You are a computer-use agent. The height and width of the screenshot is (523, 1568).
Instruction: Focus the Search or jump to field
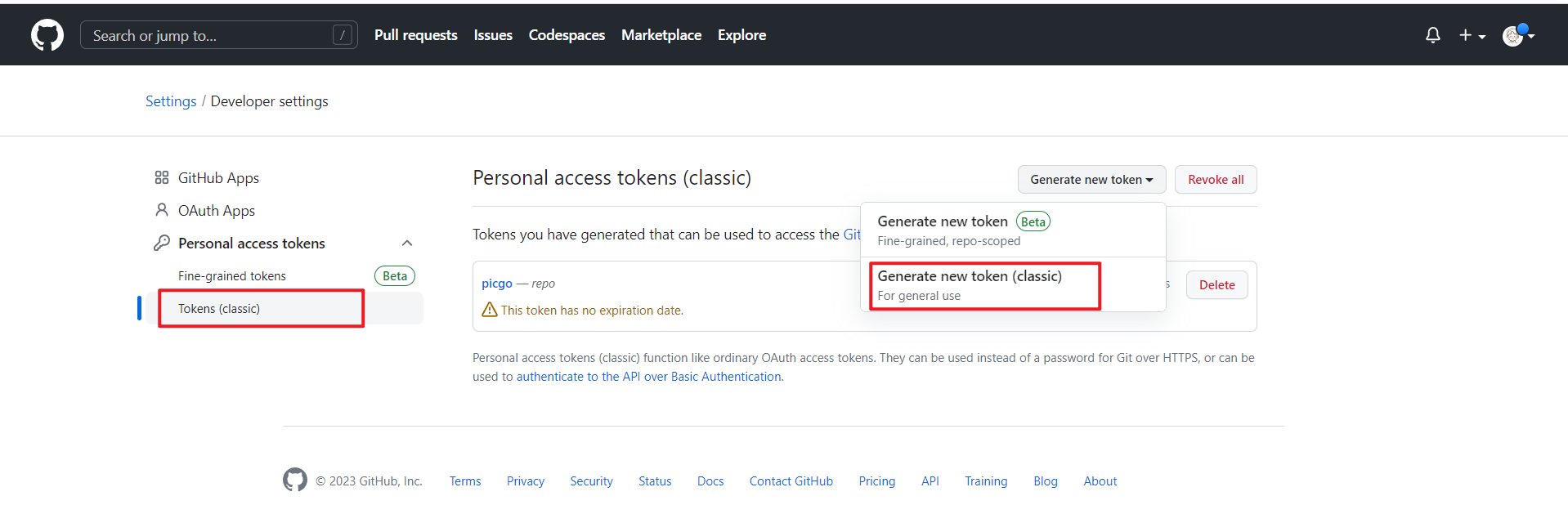(x=218, y=35)
